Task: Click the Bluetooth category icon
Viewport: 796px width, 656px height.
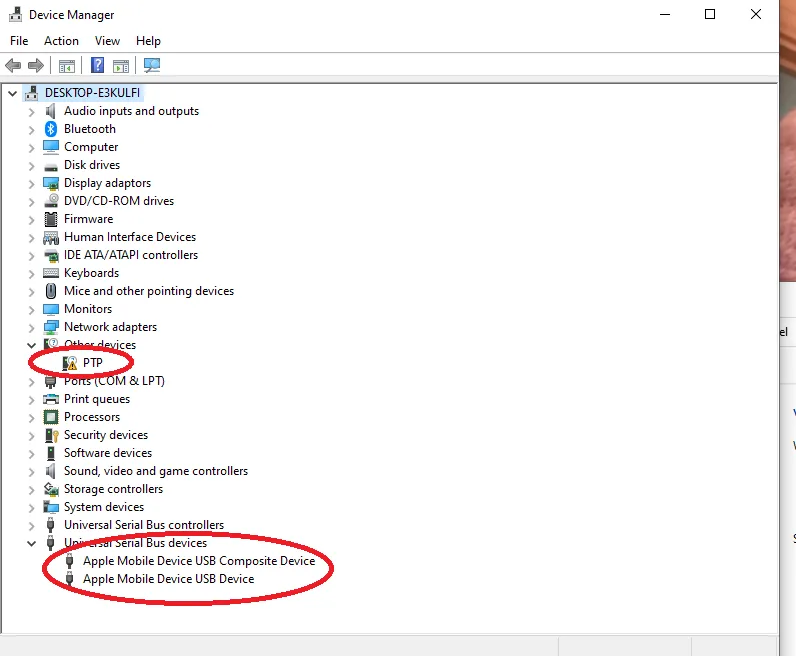Action: (51, 129)
